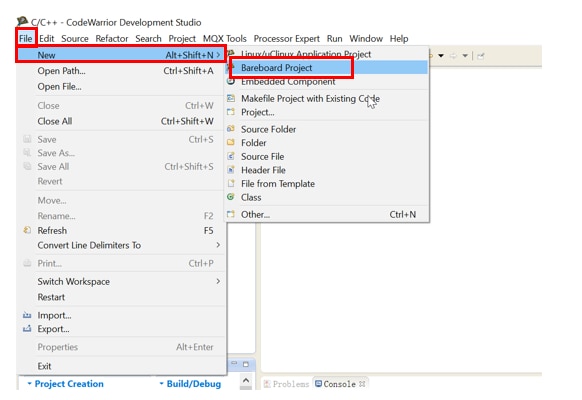Open the forward-navigation dropdown arrow in toolbar
Viewport: 582px width, 400px height.
click(465, 56)
